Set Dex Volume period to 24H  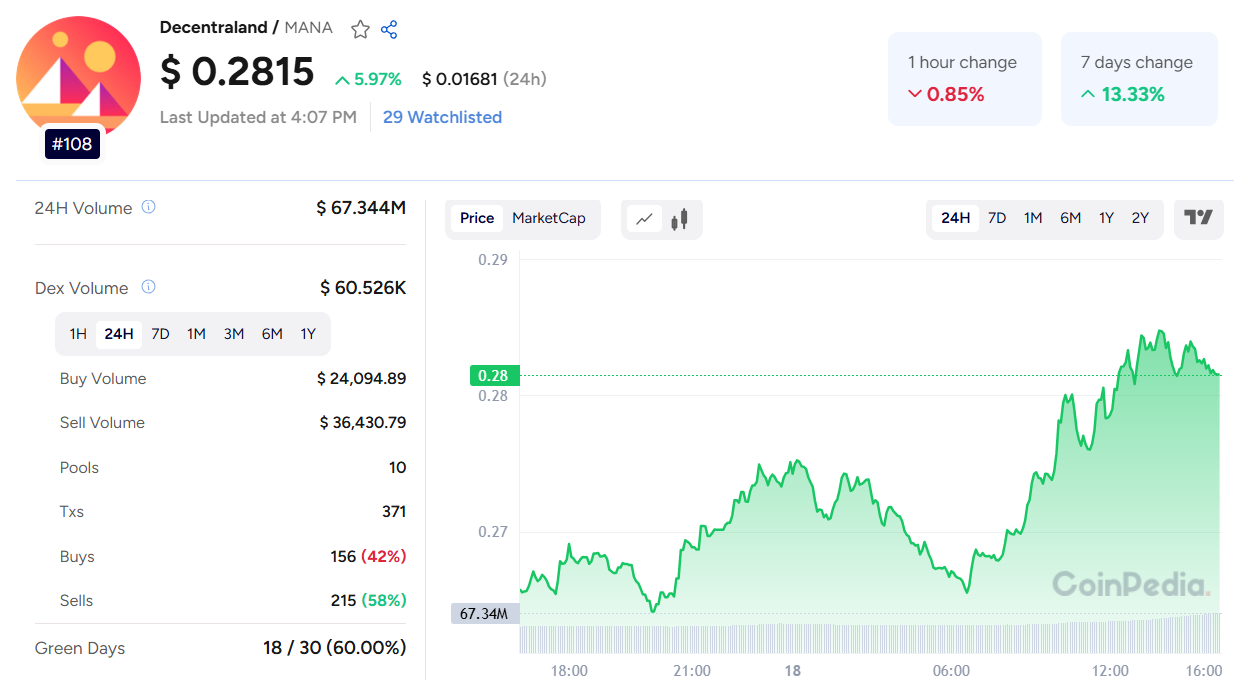click(119, 334)
